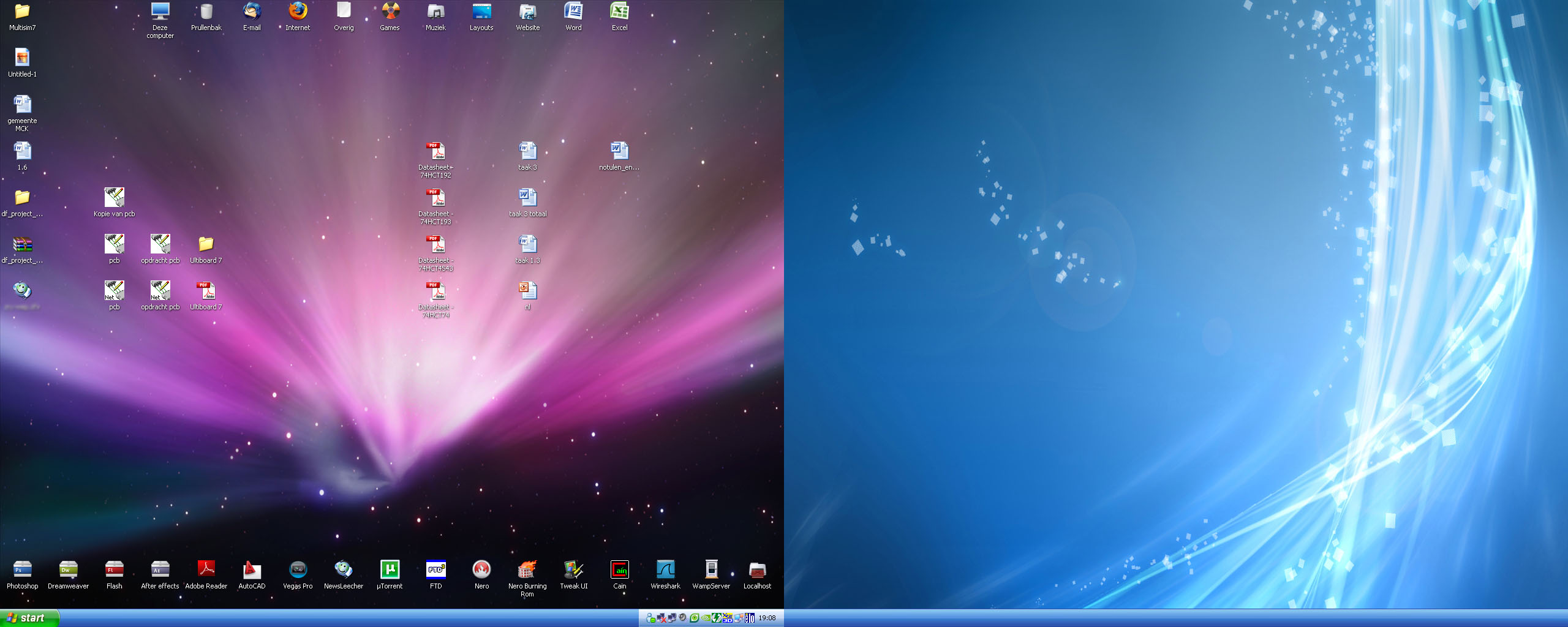Launch the Internet Firefox shortcut
The width and height of the screenshot is (1568, 627).
coord(298,17)
